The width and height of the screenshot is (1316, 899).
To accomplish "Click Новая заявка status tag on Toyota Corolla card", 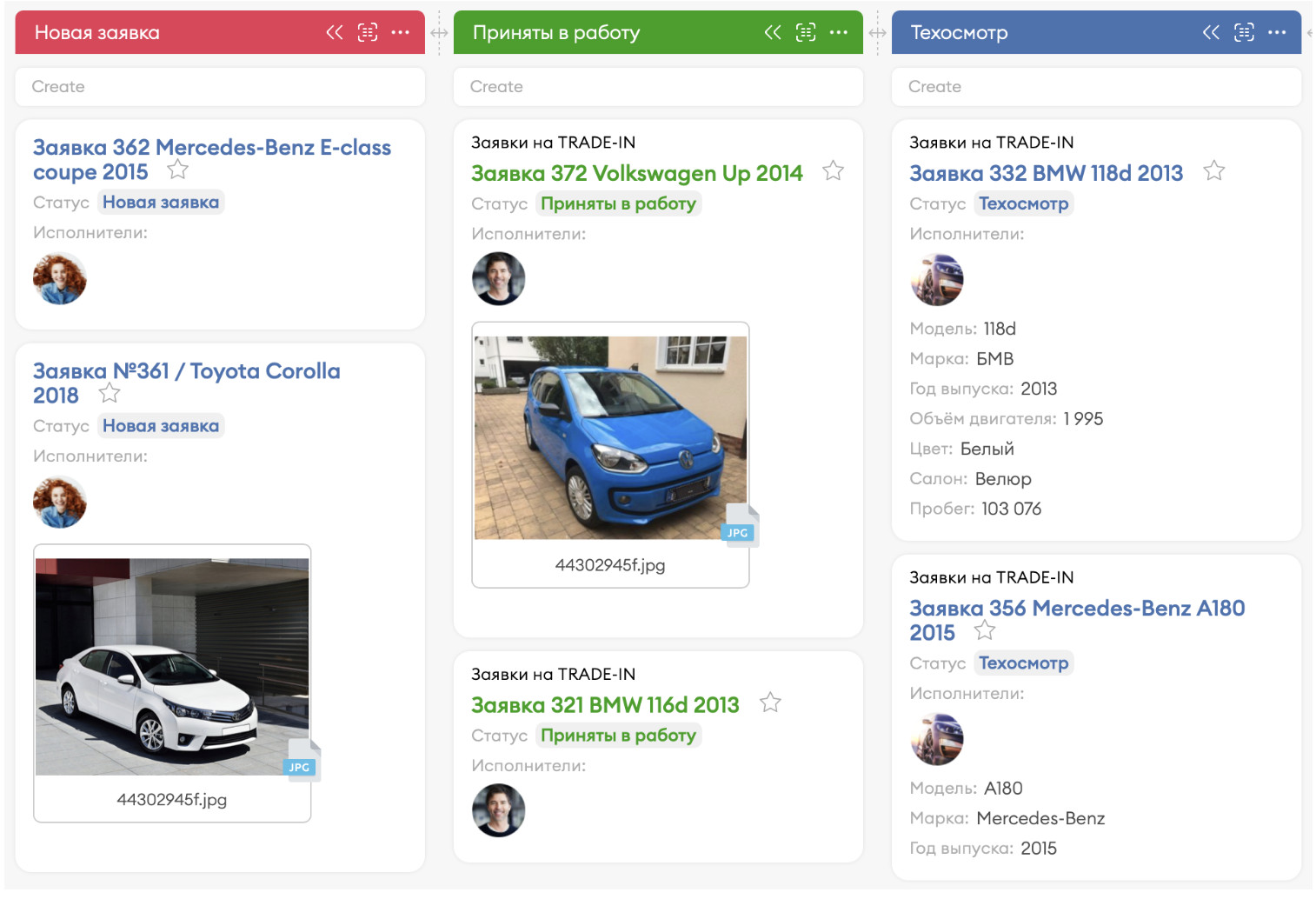I will coord(161,426).
